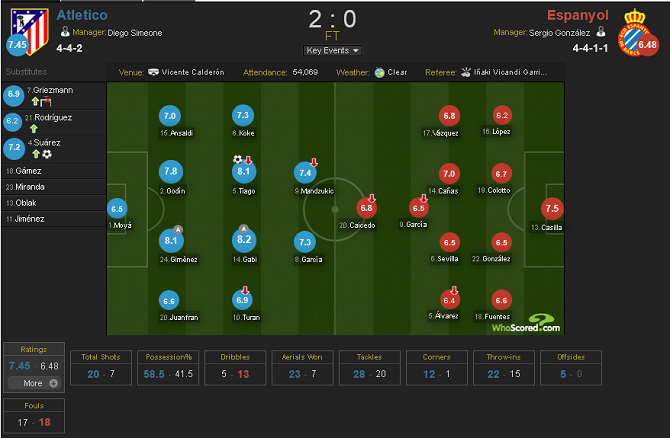The height and width of the screenshot is (438, 670).
Task: Click Mandzukic's 7.4 player marker
Action: (306, 174)
